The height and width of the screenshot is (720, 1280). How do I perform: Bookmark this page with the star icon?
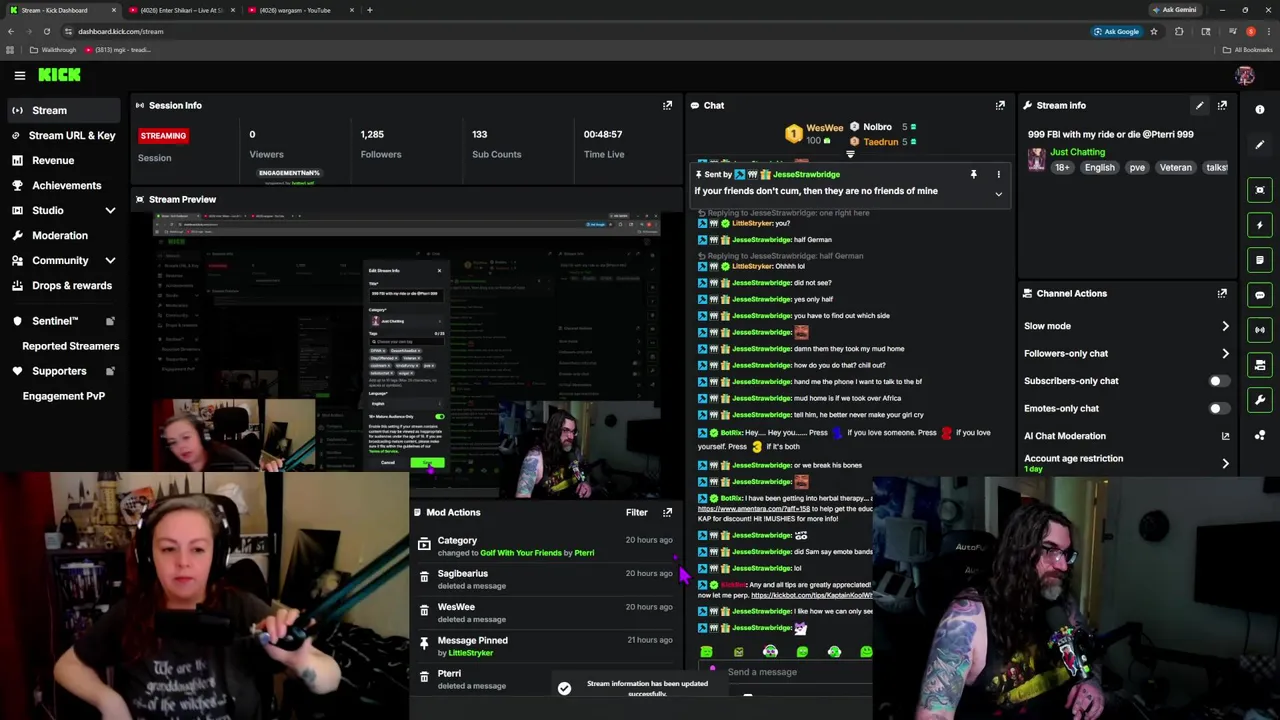coord(1153,31)
